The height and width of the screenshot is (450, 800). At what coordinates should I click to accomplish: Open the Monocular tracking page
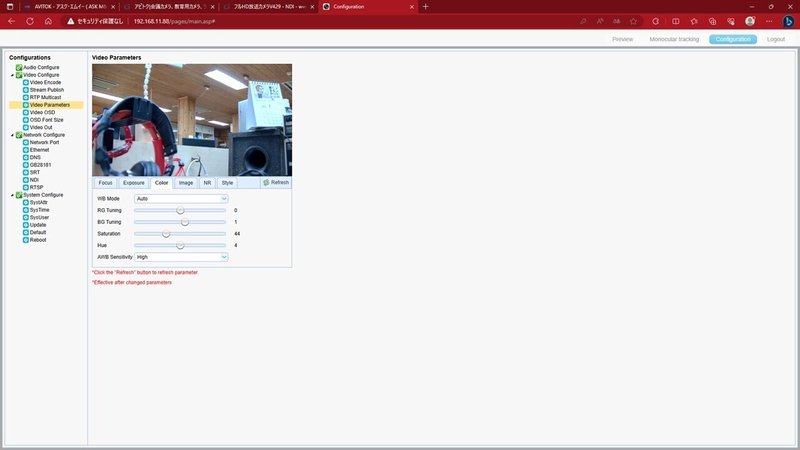click(x=674, y=39)
